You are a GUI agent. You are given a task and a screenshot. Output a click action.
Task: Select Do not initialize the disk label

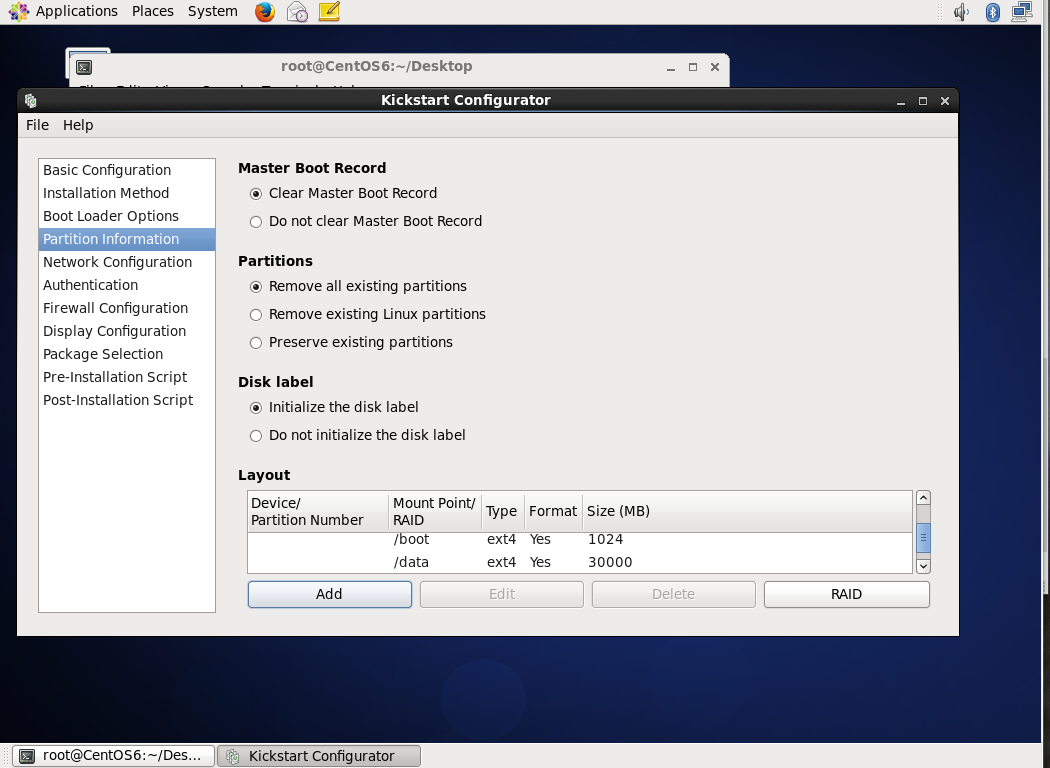tap(358, 436)
